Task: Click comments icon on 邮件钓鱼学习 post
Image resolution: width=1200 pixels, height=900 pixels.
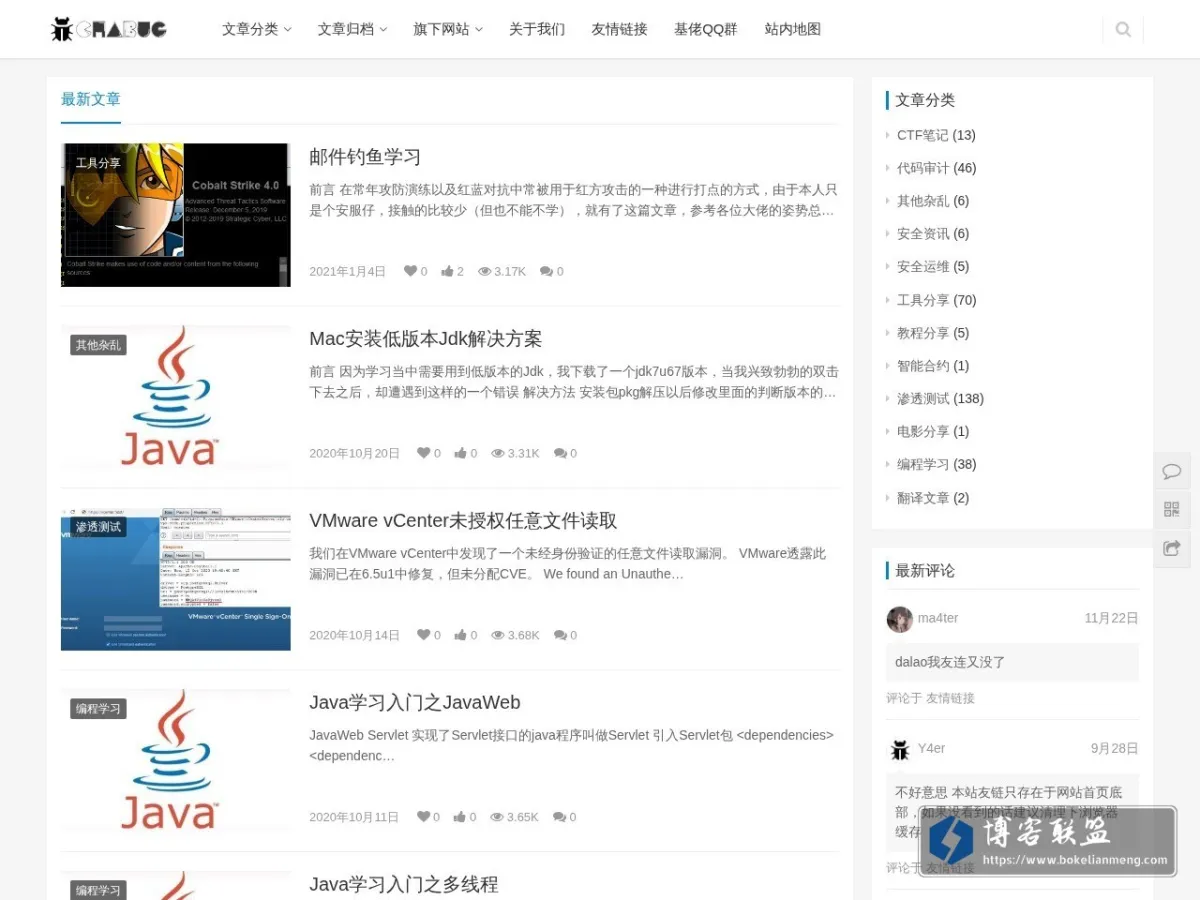Action: click(x=546, y=271)
